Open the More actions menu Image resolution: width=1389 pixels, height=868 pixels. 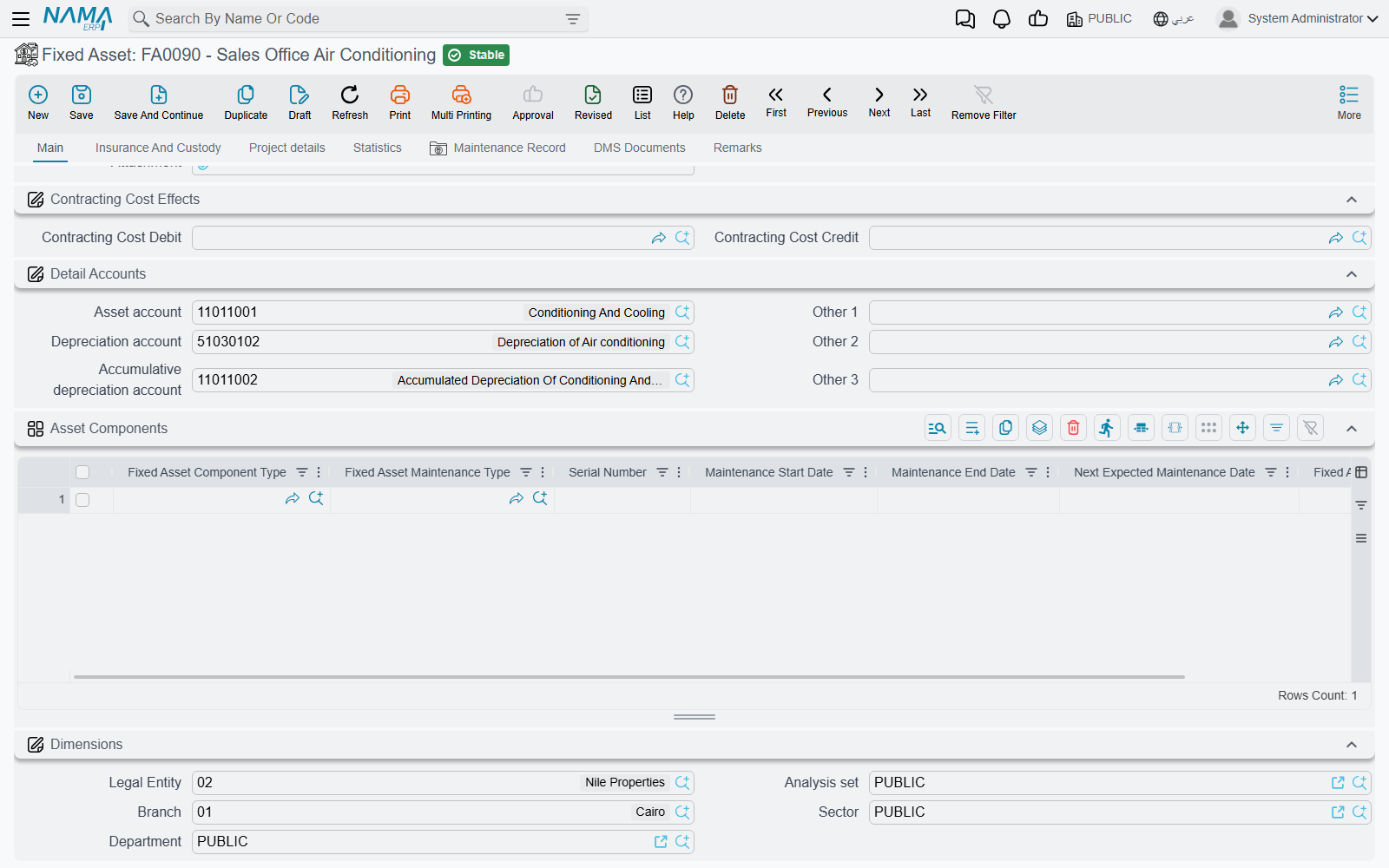pos(1349,102)
